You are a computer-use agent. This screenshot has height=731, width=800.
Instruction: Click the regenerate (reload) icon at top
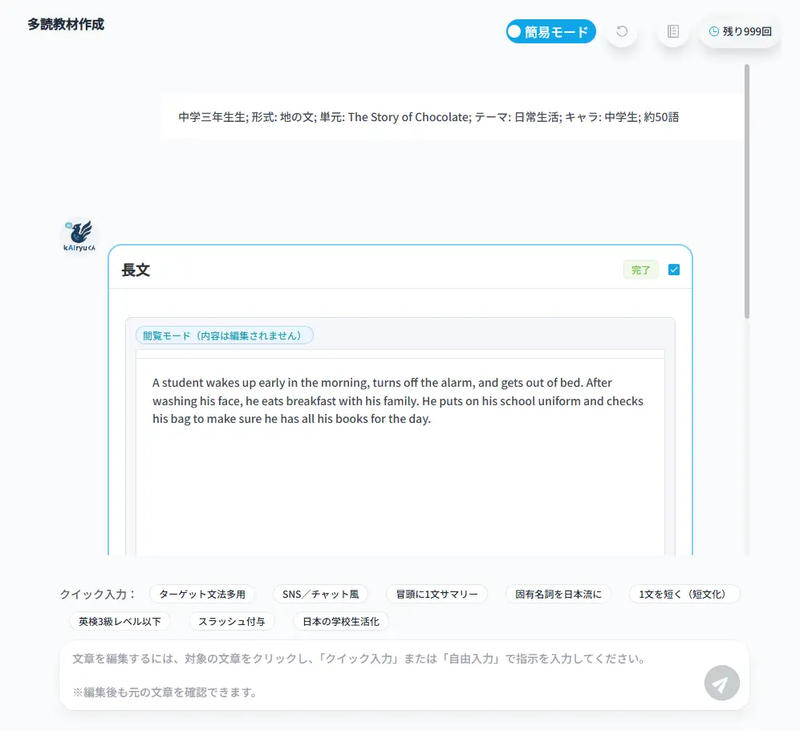coord(621,33)
